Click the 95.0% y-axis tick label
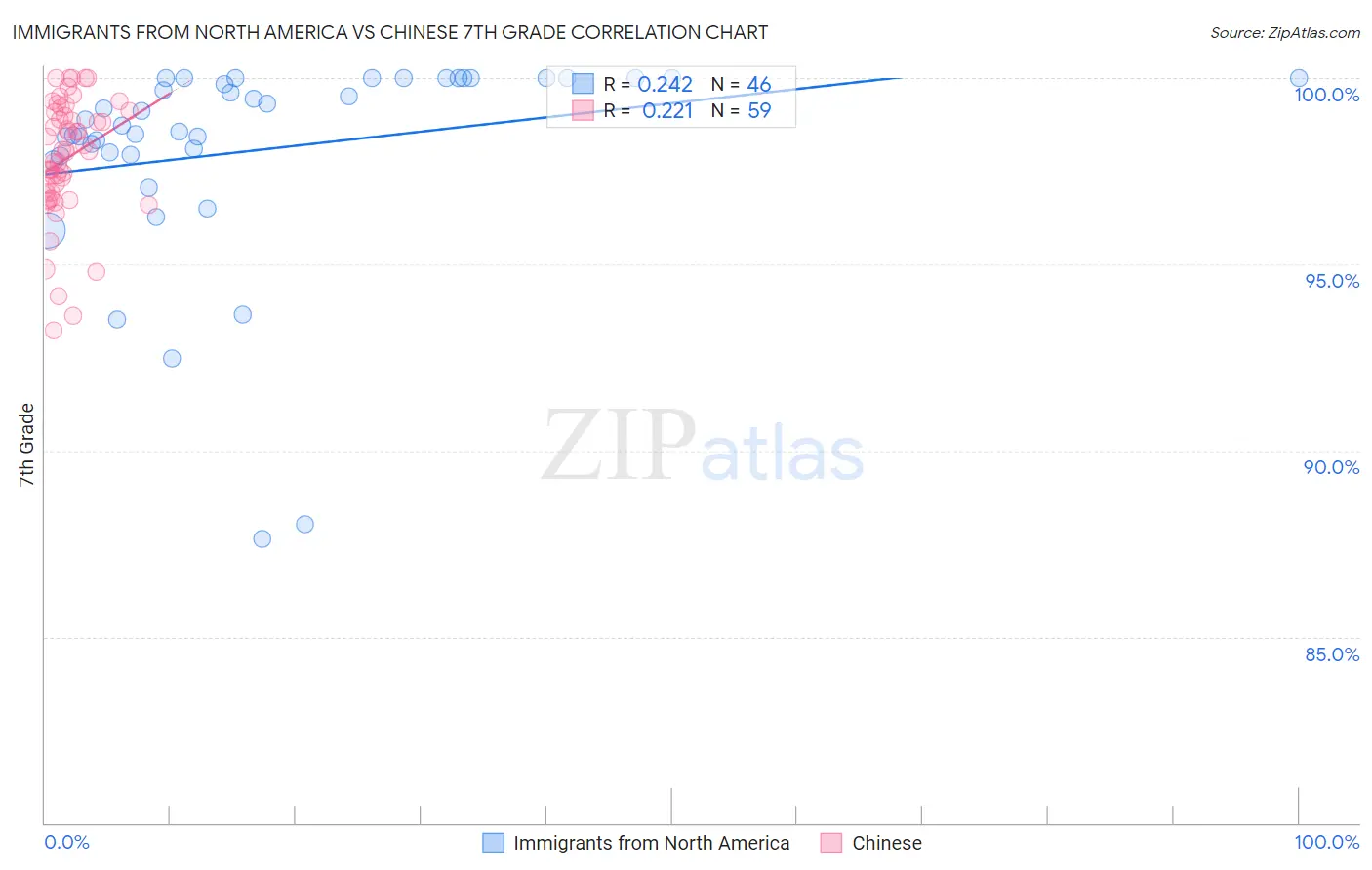The width and height of the screenshot is (1372, 870). click(1332, 281)
